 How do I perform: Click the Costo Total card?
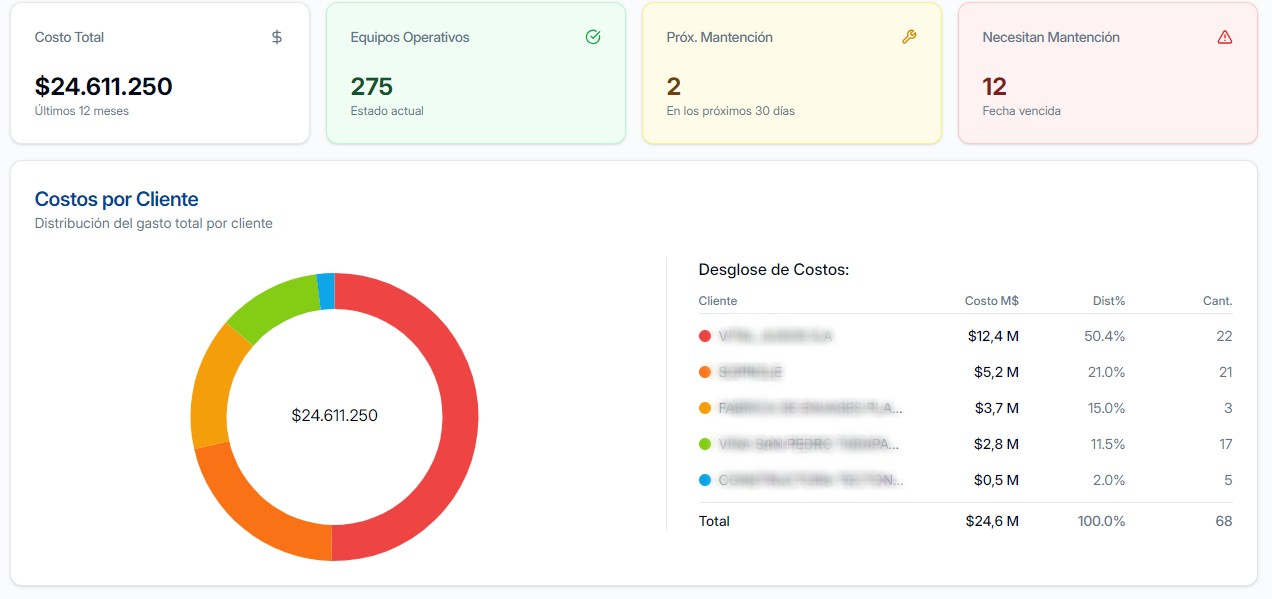(x=159, y=72)
